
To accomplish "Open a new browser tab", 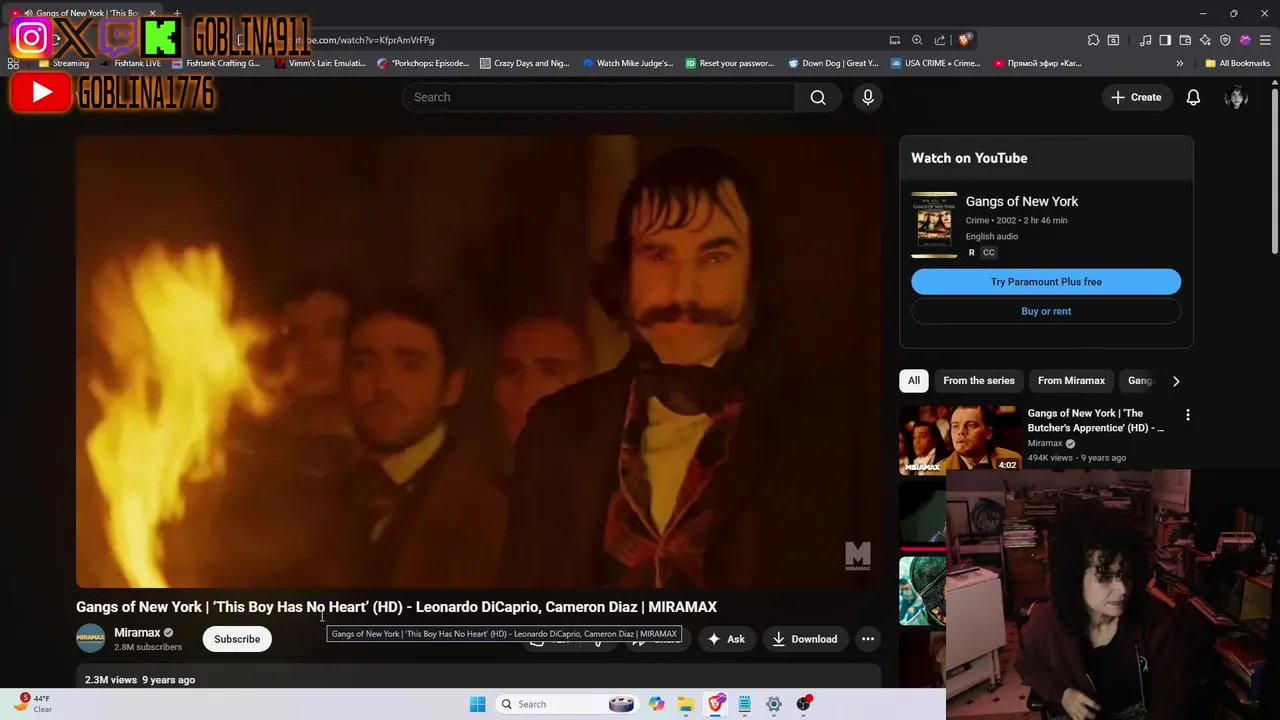I will pos(177,13).
